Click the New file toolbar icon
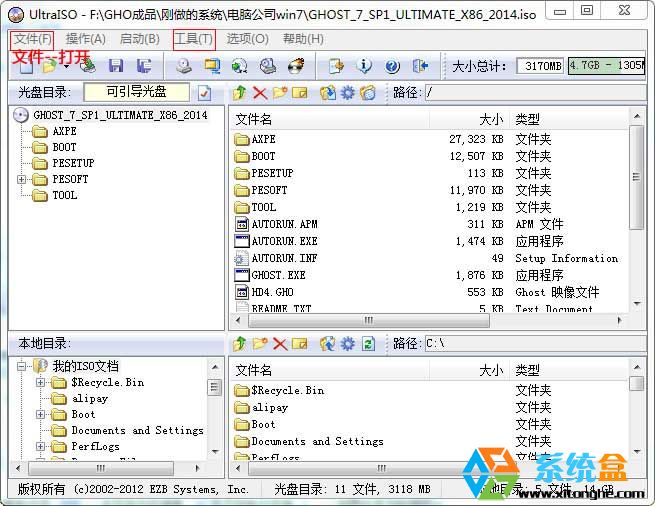Screen dimensions: 655x506 coord(26,67)
